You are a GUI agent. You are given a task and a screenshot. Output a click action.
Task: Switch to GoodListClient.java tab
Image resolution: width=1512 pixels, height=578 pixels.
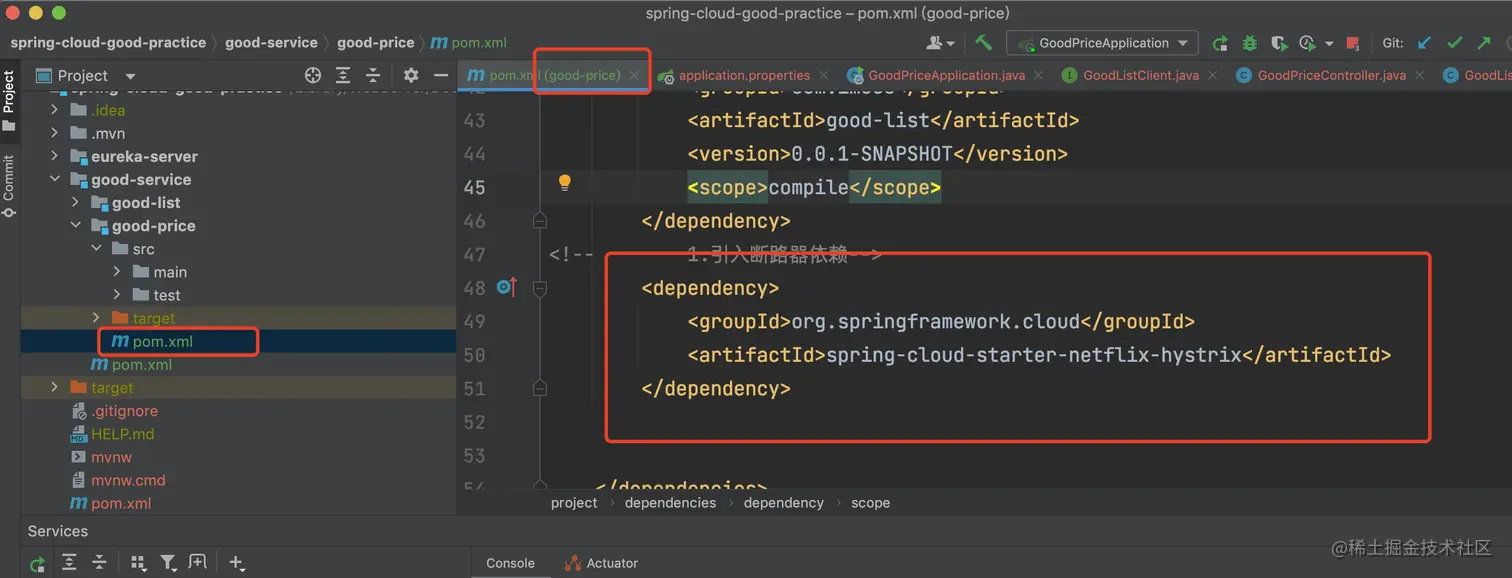(x=1141, y=75)
